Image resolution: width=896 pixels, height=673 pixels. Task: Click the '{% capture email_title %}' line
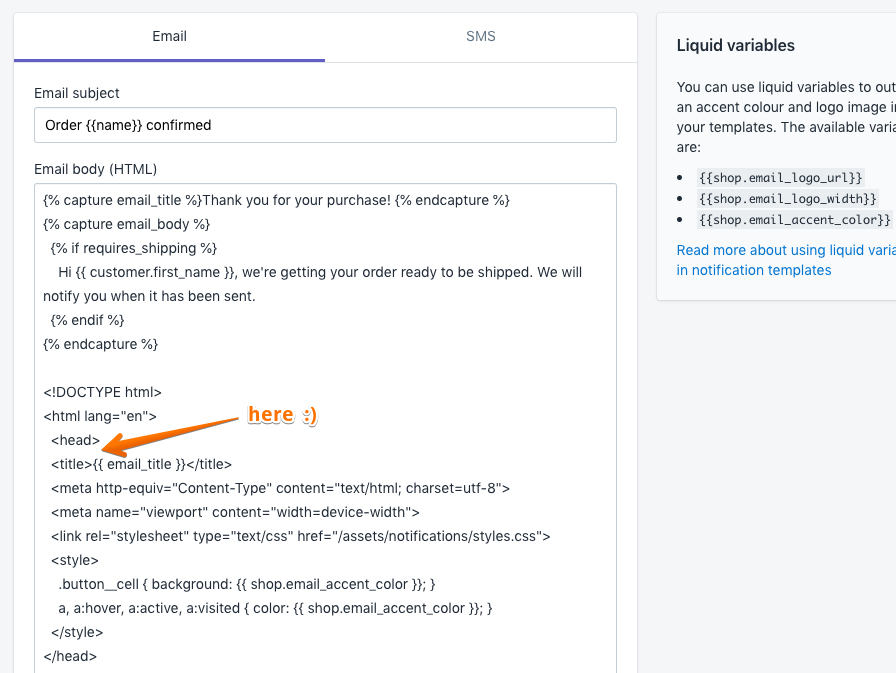tap(277, 201)
